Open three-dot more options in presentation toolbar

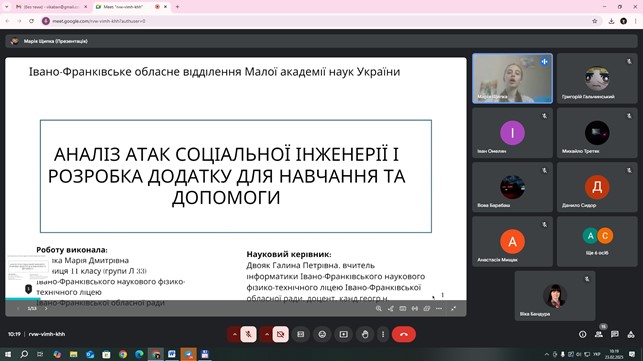[439, 308]
